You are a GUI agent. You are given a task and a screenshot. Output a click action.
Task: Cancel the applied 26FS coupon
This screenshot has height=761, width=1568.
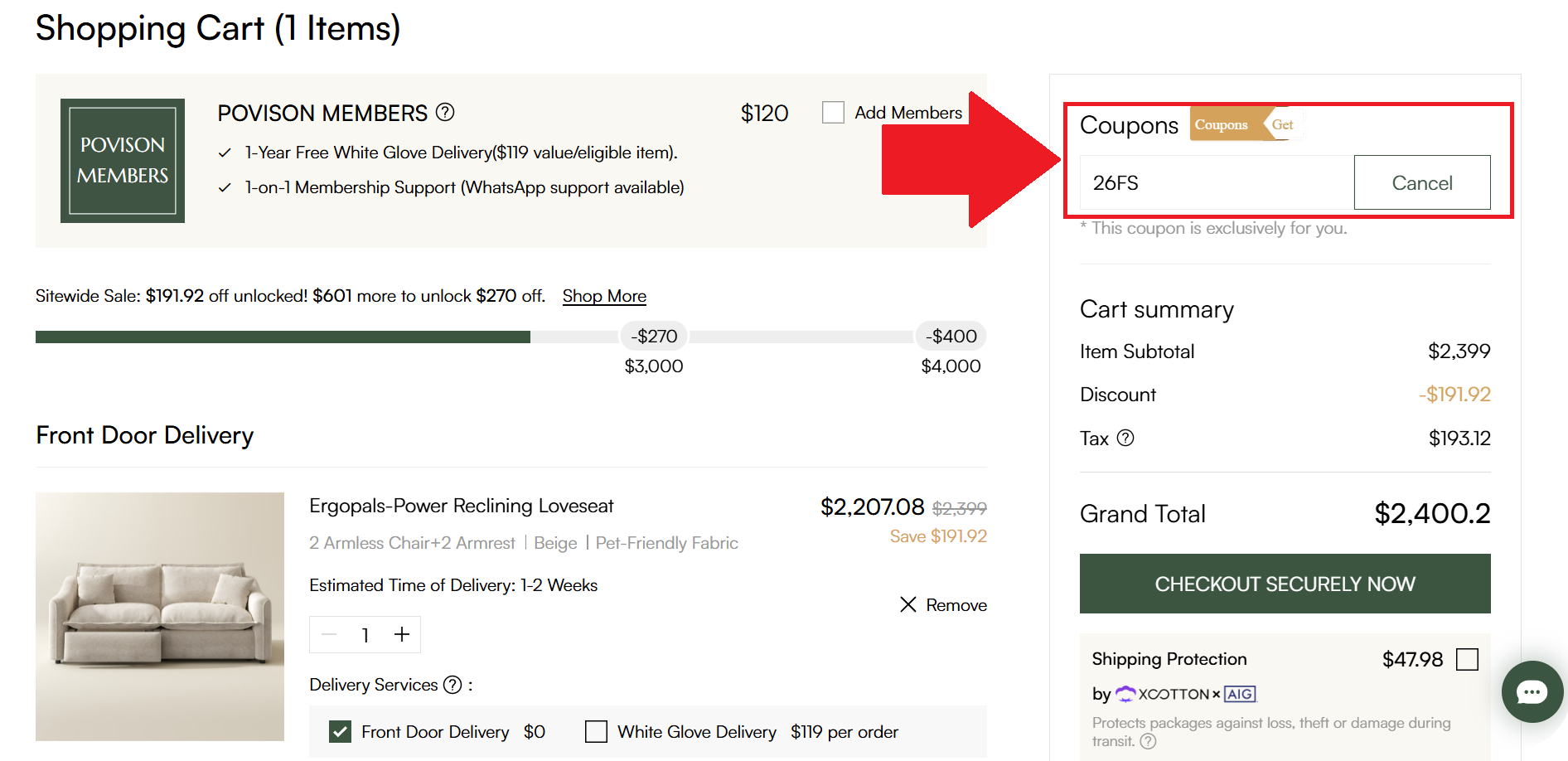click(x=1422, y=182)
